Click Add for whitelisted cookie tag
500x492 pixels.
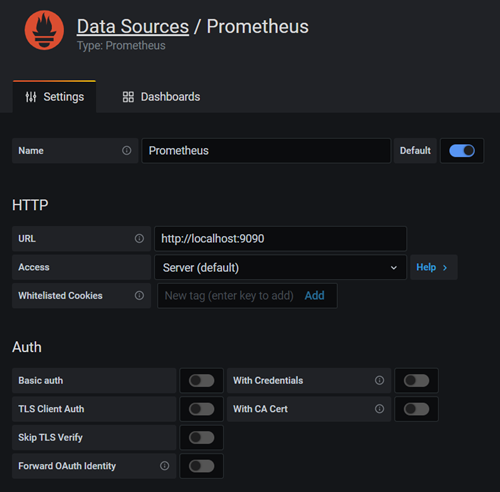(x=314, y=295)
